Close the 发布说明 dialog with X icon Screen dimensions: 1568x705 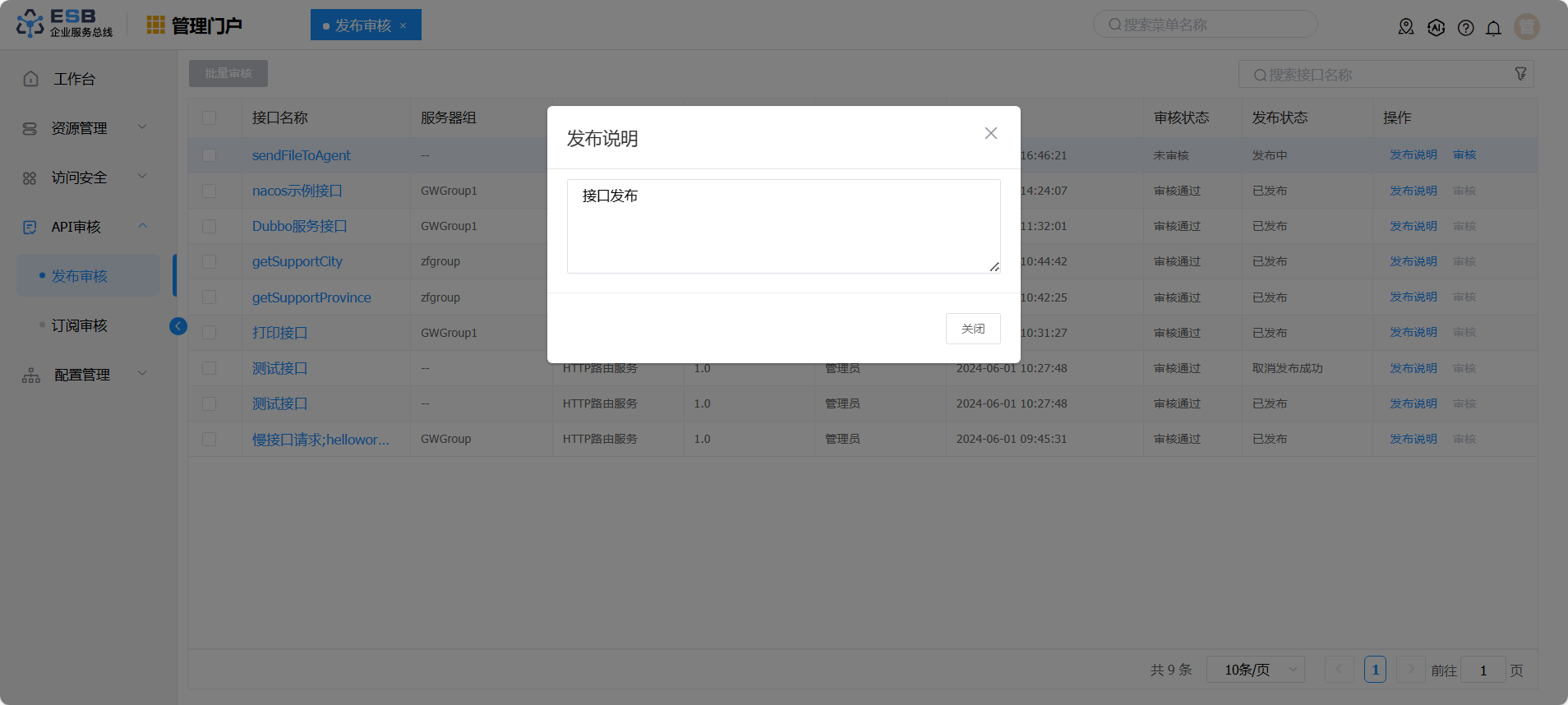click(x=990, y=133)
